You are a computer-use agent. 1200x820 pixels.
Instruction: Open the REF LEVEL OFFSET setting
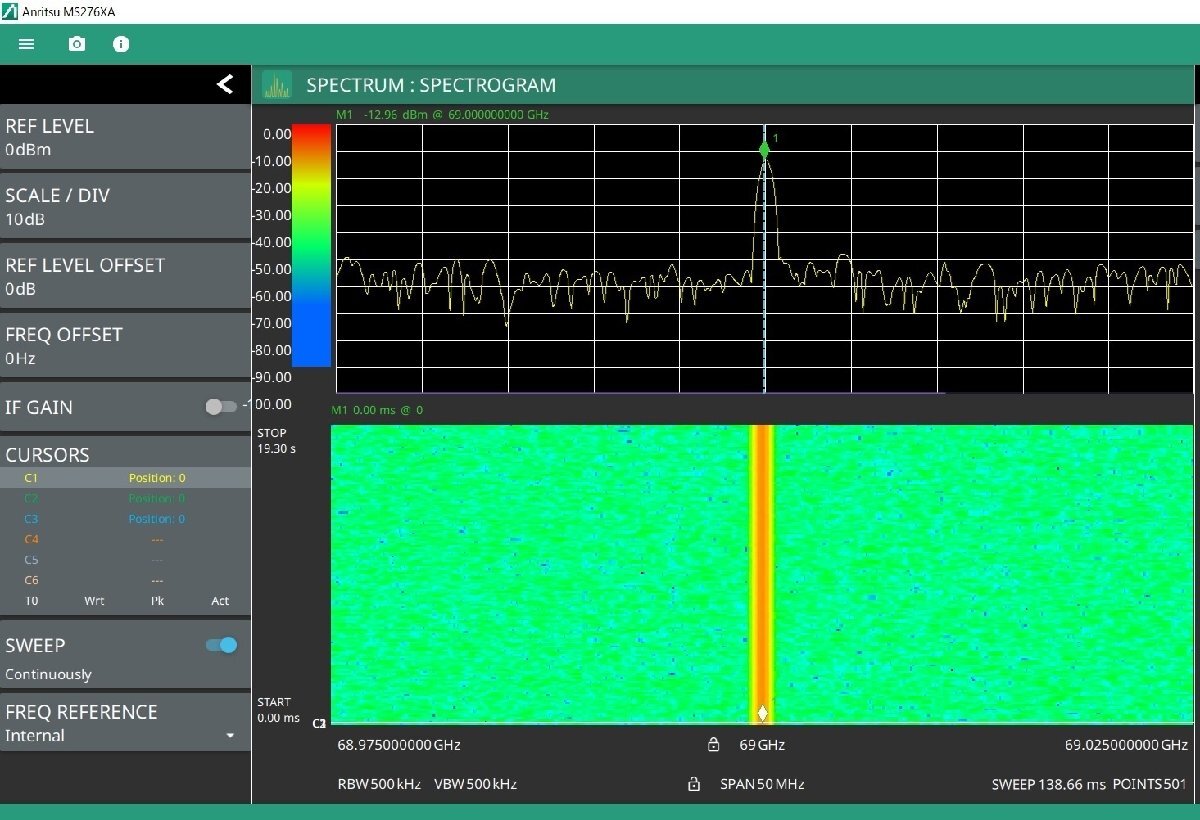point(125,276)
